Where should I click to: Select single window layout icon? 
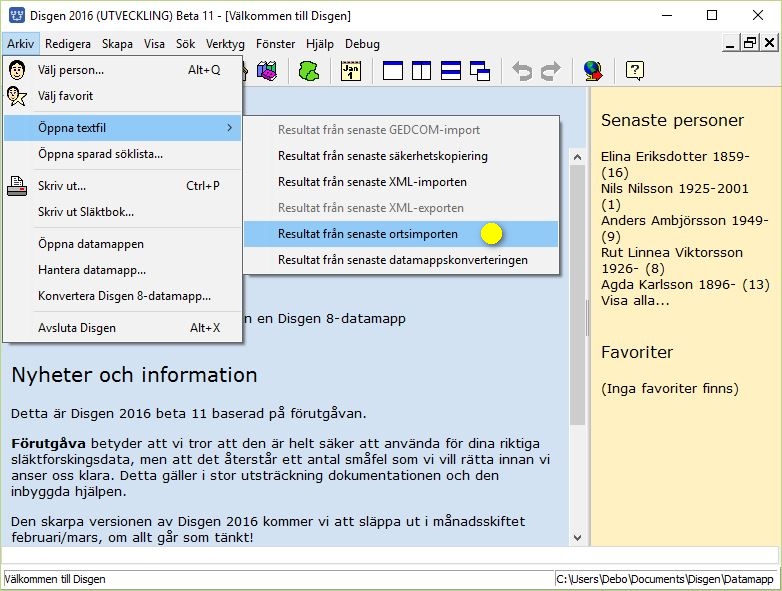392,71
